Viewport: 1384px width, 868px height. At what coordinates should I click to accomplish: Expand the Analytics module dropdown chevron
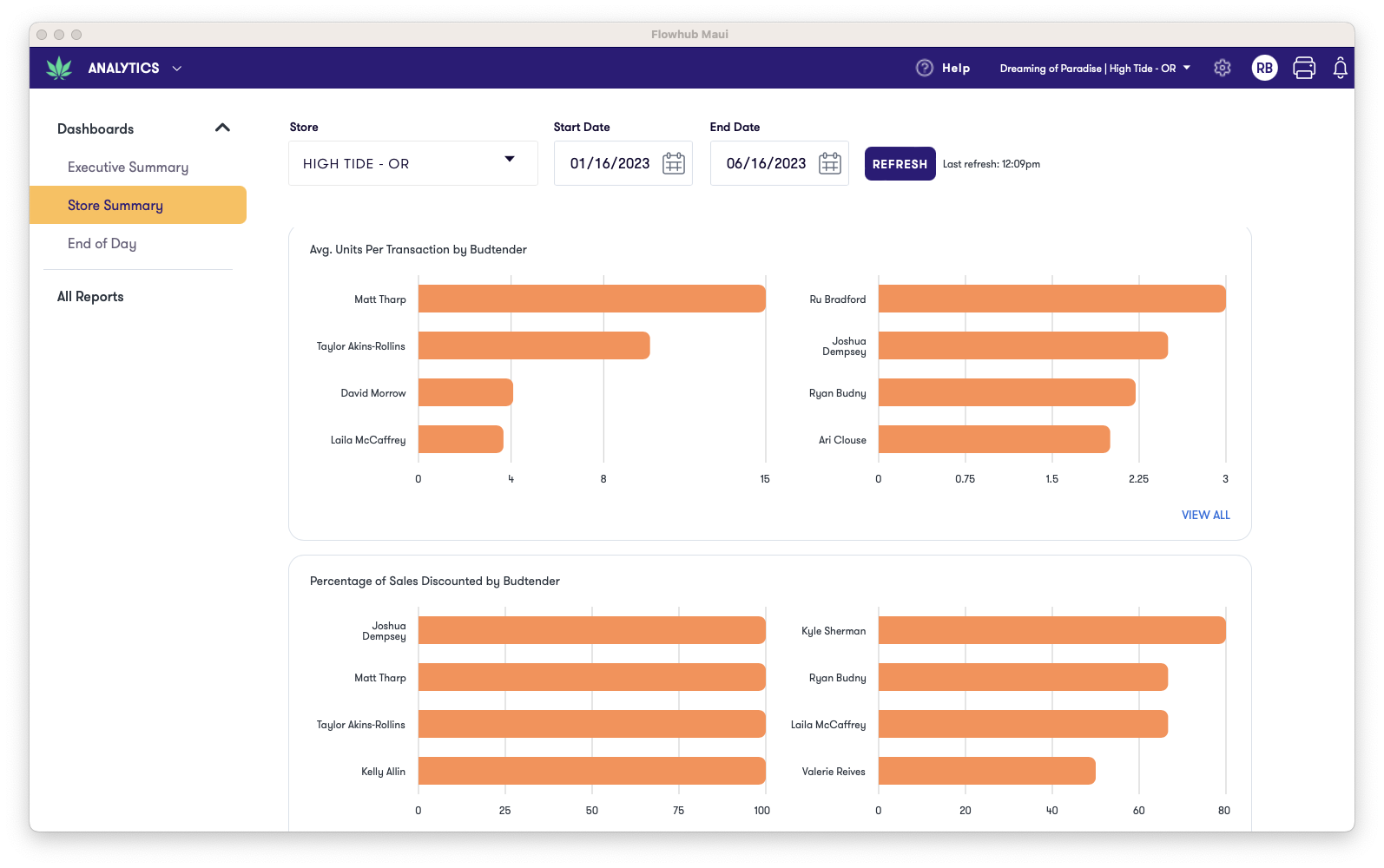click(177, 68)
